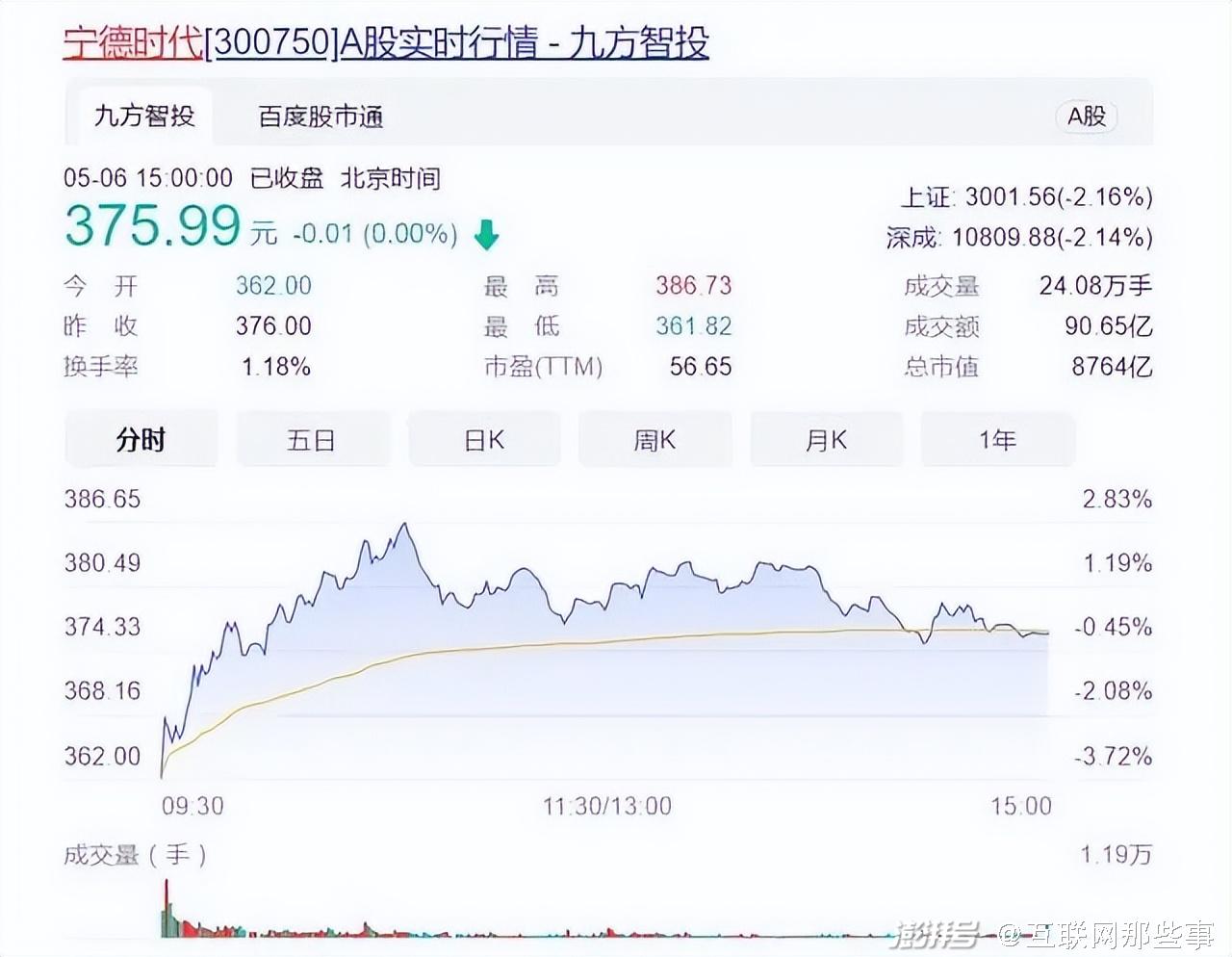Click the 最高 value 386.73
The height and width of the screenshot is (957, 1232).
click(x=693, y=286)
